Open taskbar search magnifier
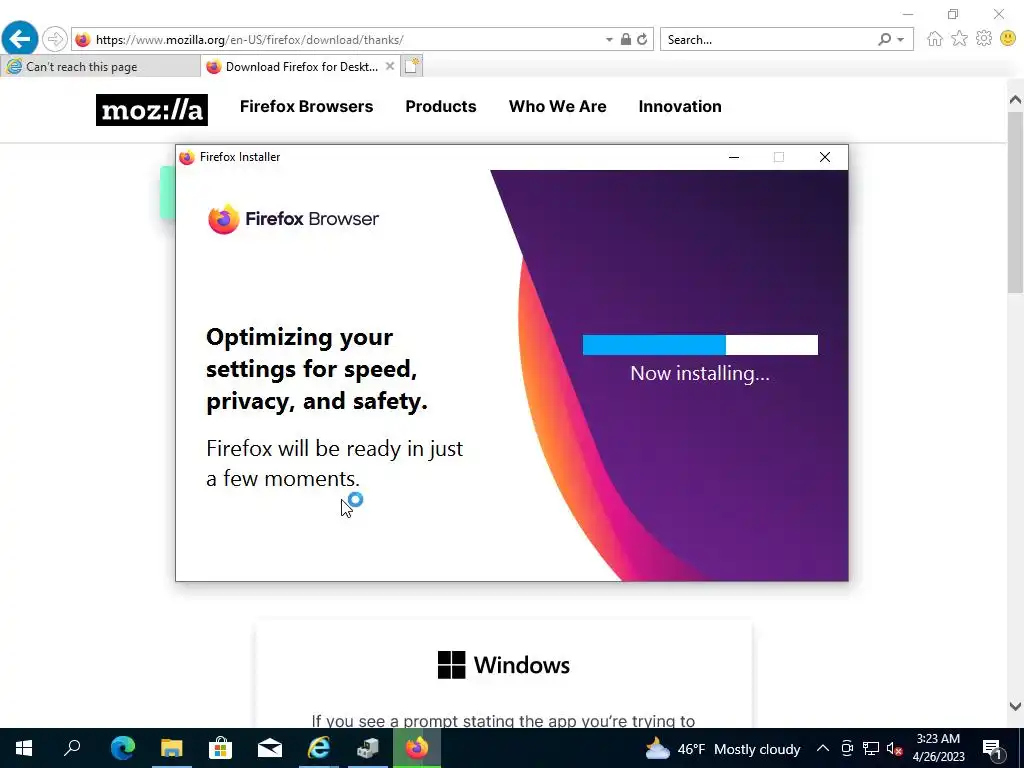Screen dimensions: 1024x768 coord(72,748)
